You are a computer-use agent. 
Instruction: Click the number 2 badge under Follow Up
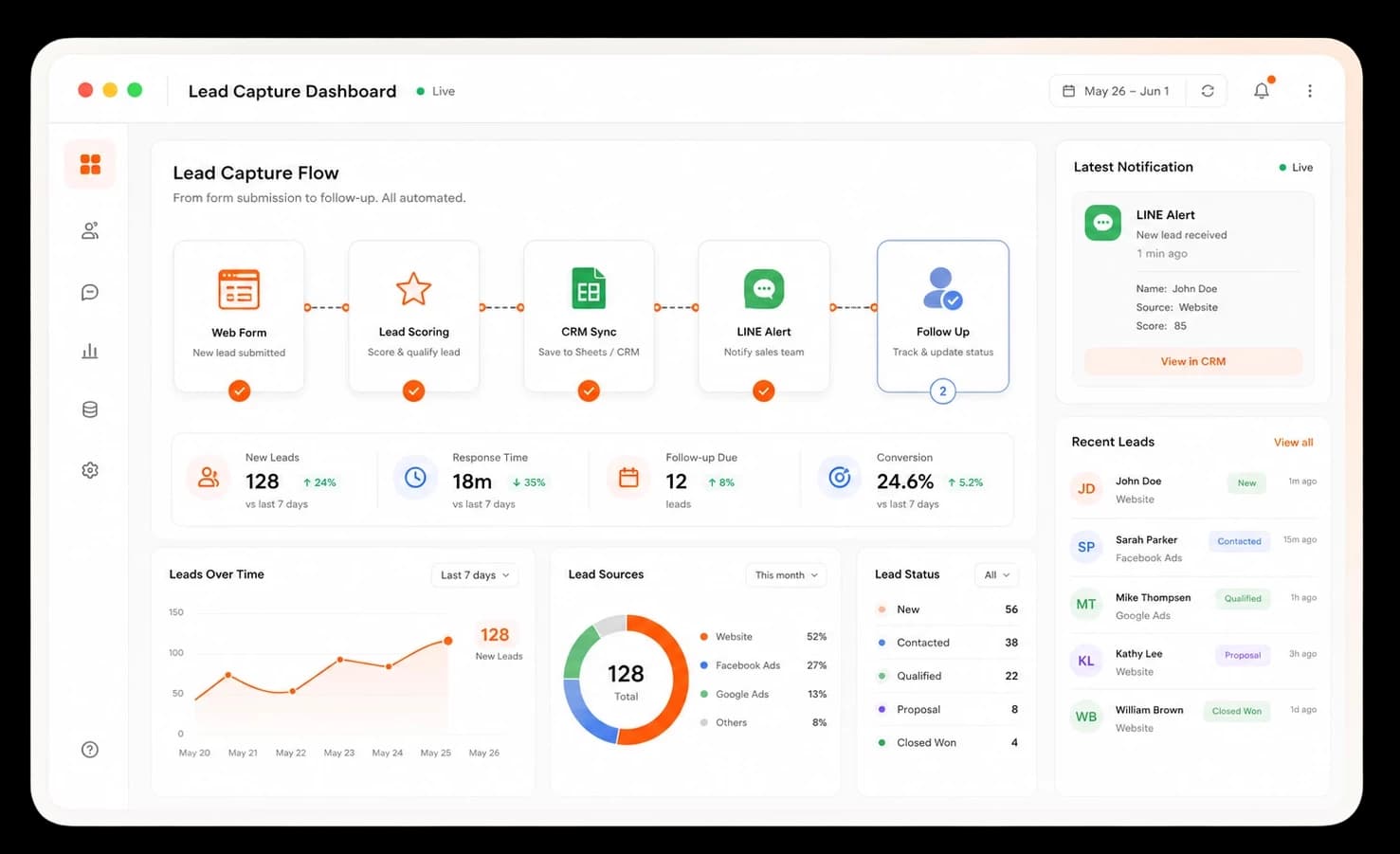(942, 391)
